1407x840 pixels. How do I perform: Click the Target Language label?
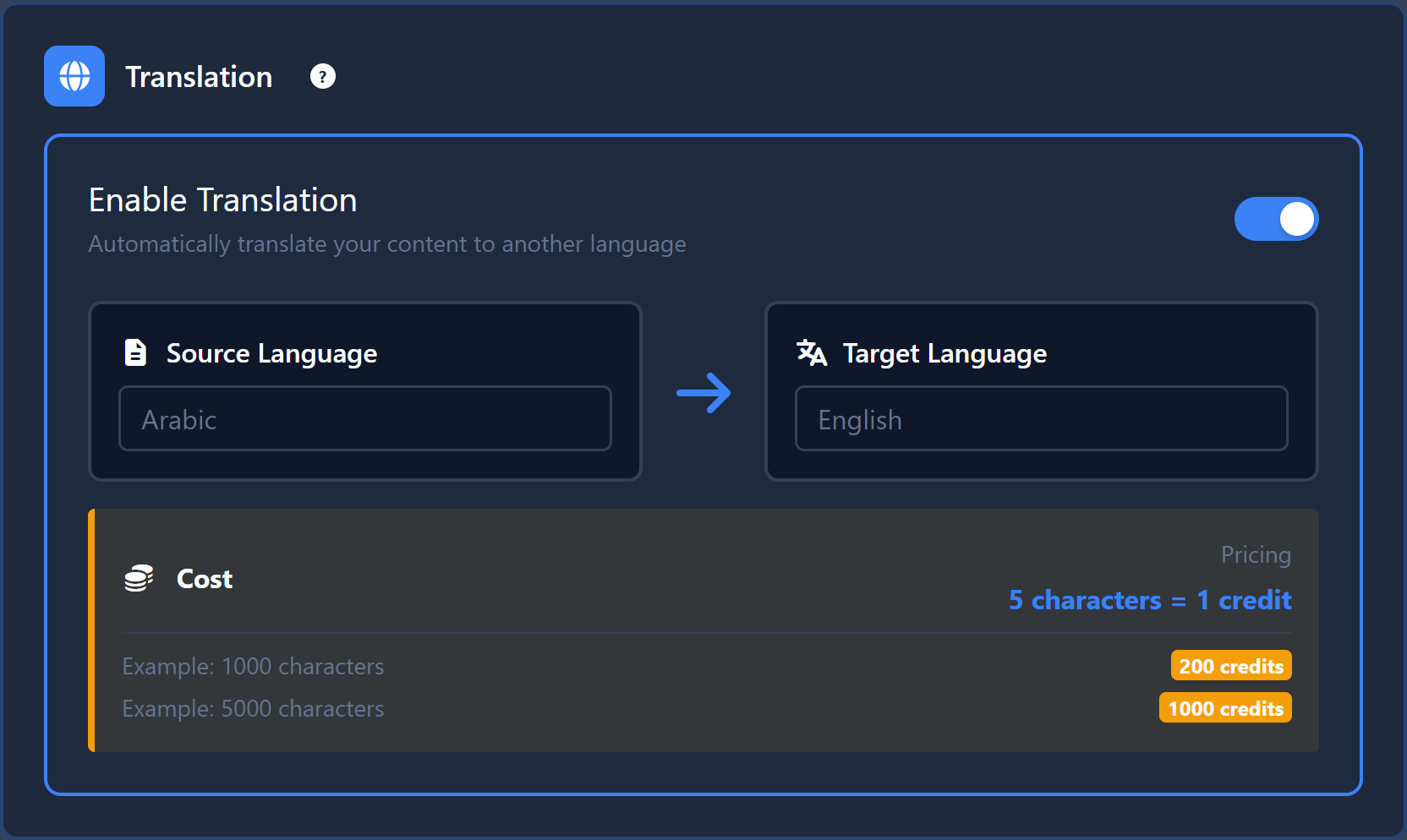pos(944,353)
